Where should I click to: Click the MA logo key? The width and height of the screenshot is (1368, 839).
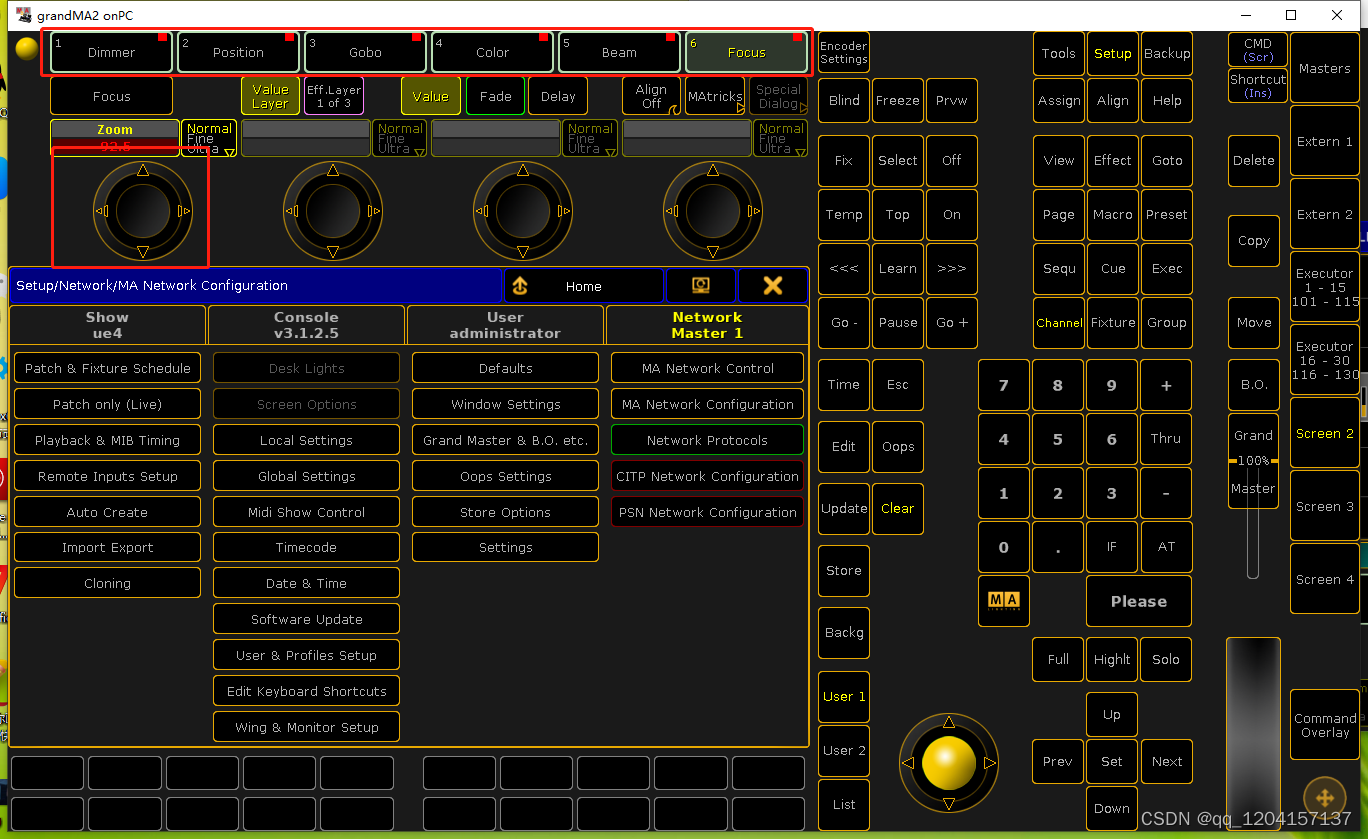click(1003, 601)
